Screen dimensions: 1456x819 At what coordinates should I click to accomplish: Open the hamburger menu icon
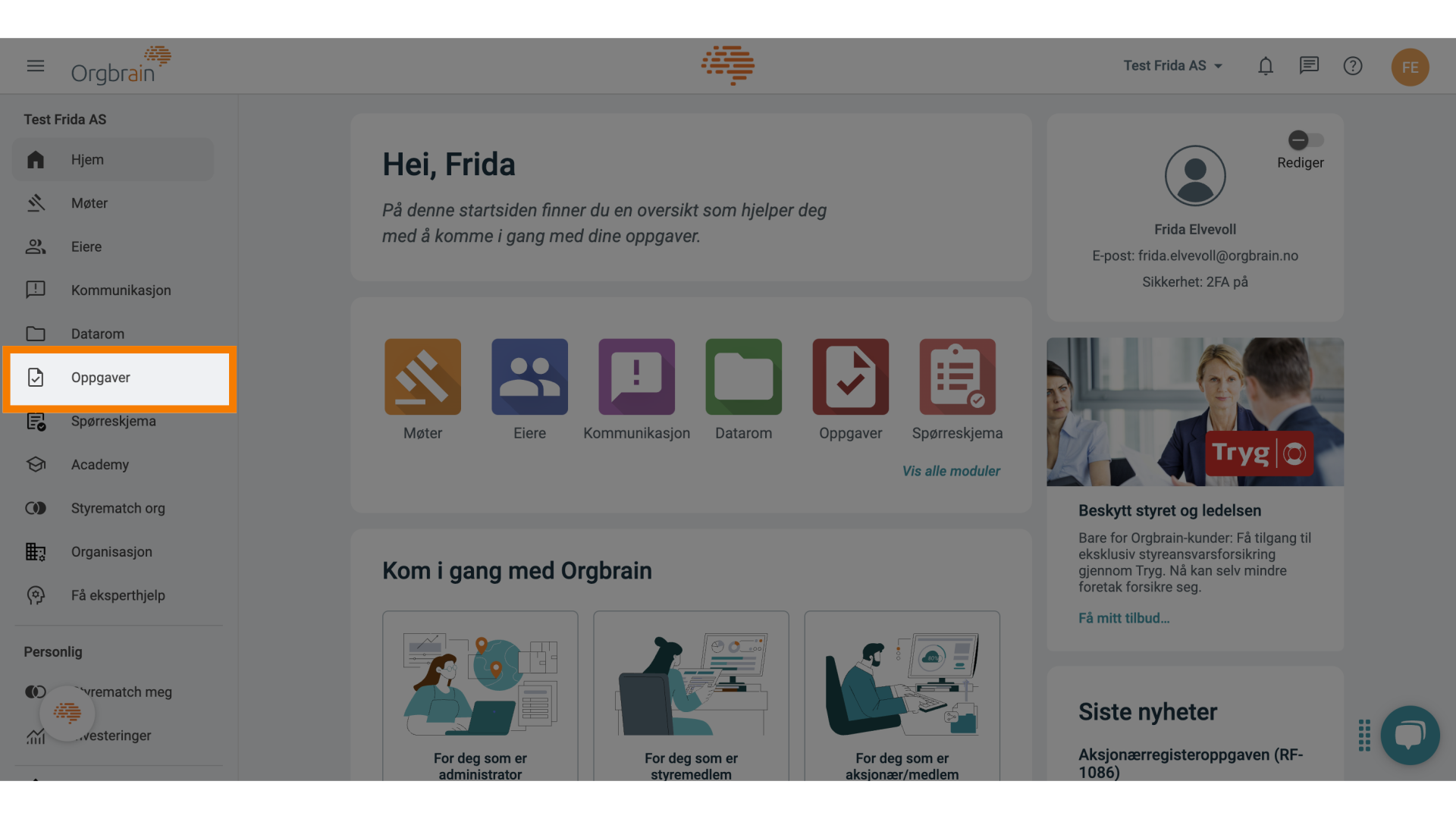coord(36,66)
